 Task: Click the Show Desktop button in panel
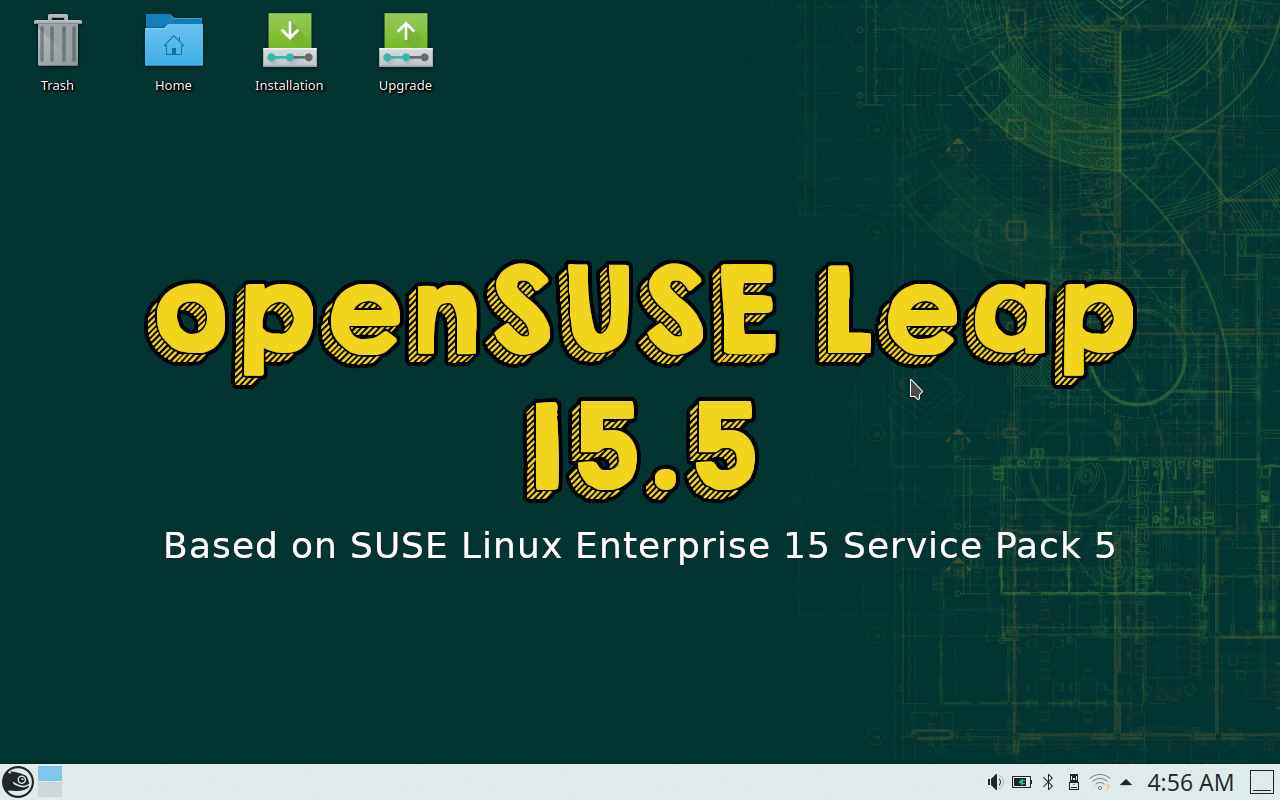pos(1262,782)
